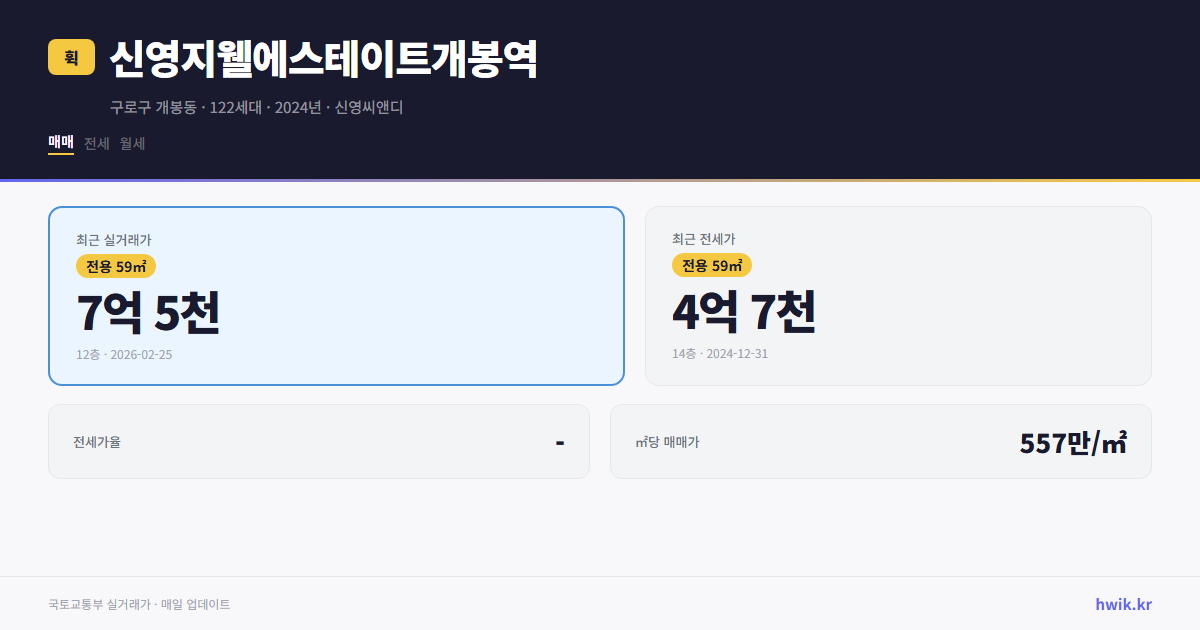1200x630 pixels.
Task: Switch to the 전세 tab
Action: tap(95, 143)
